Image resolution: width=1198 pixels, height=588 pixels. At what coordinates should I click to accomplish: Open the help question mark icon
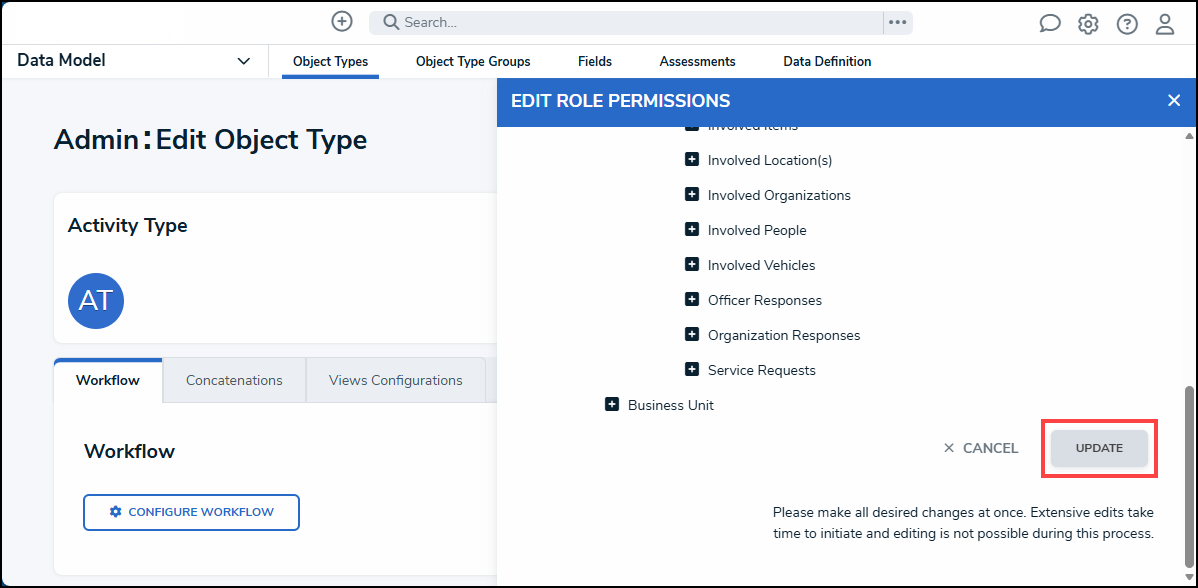[1127, 24]
